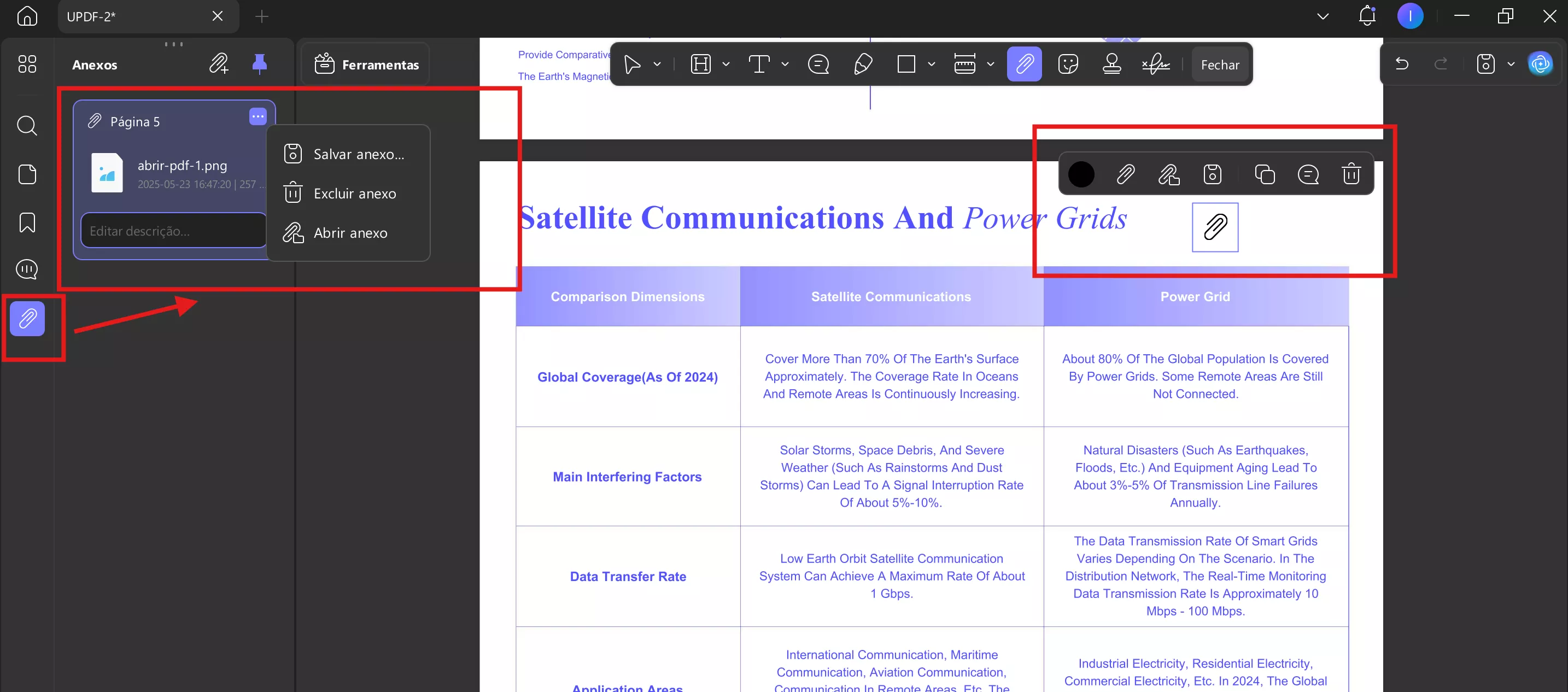1568x692 pixels.
Task: Open the page panel icon in sidebar
Action: (27, 174)
